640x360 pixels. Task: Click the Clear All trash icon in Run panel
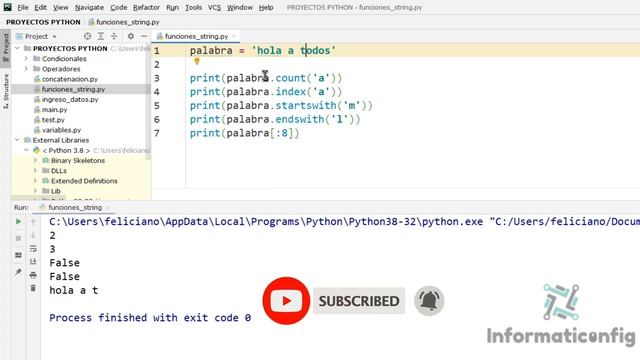pyautogui.click(x=33, y=289)
